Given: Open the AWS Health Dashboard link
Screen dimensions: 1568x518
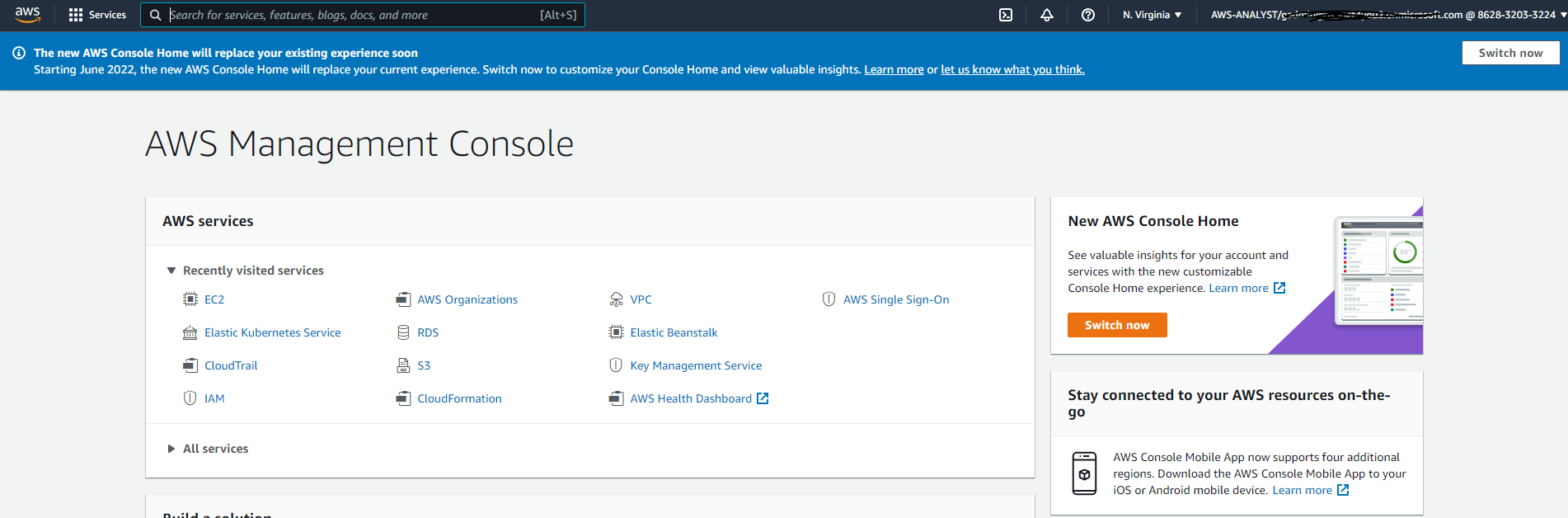Looking at the screenshot, I should pyautogui.click(x=691, y=398).
